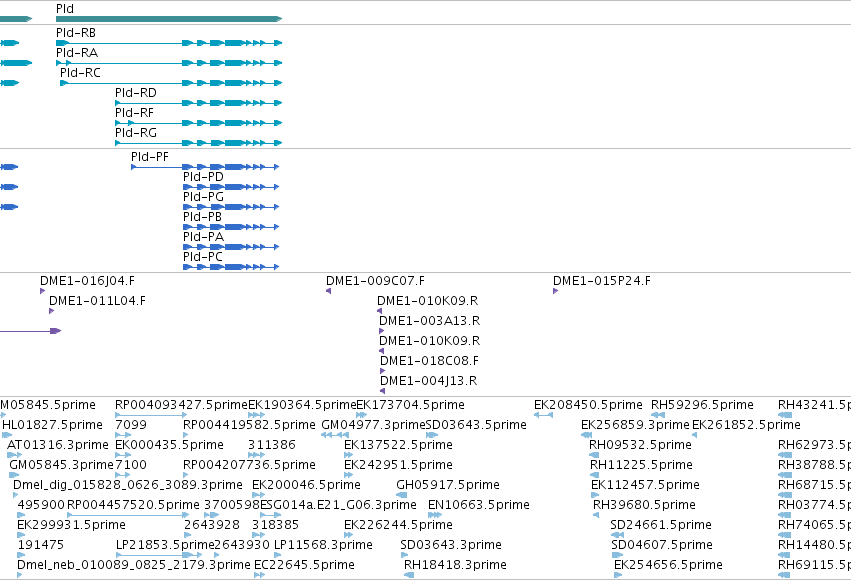Select feature DME1-015P24.F
The width and height of the screenshot is (851, 580).
click(601, 282)
